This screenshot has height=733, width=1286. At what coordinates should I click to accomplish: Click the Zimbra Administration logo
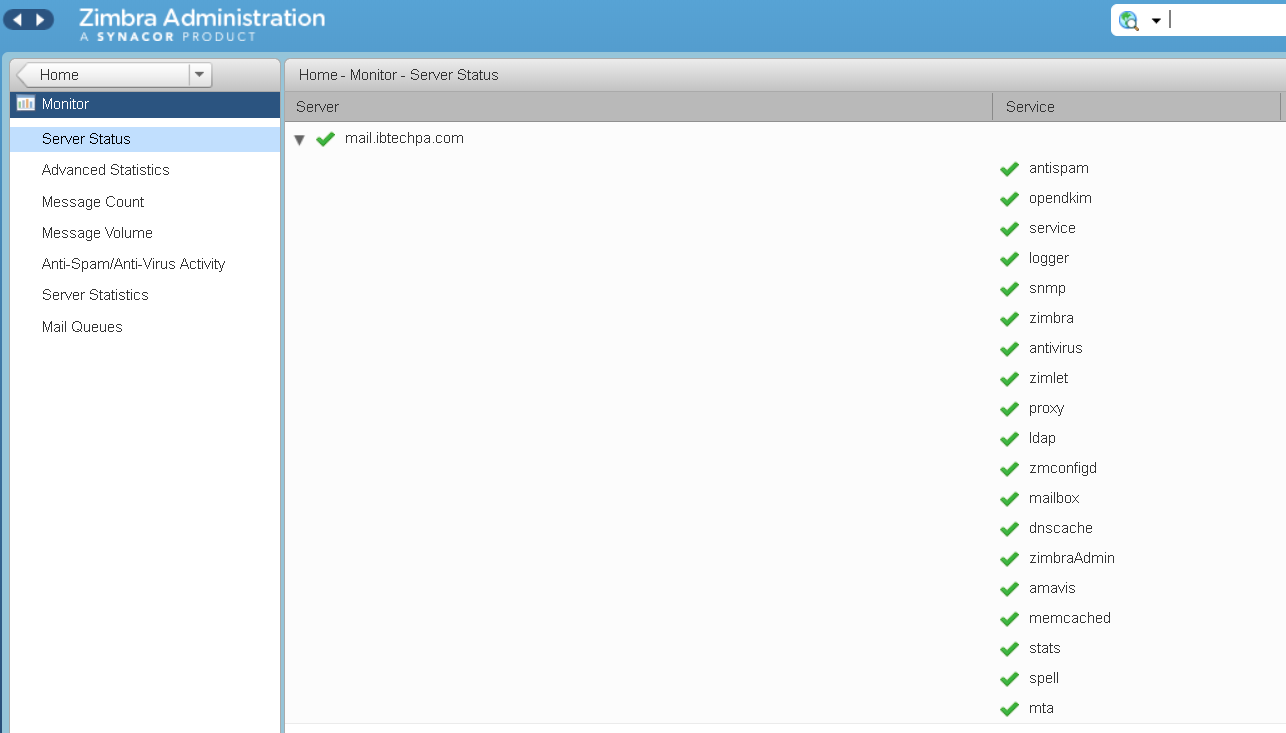click(x=201, y=24)
